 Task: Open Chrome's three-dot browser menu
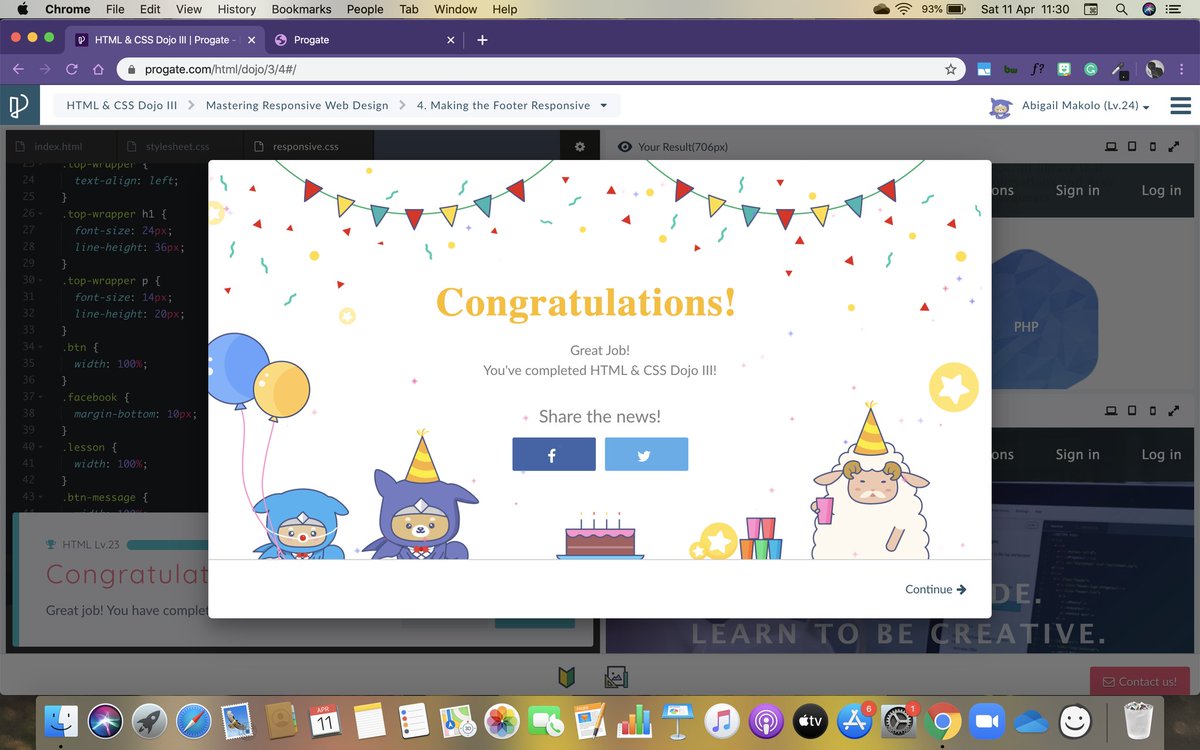1183,71
